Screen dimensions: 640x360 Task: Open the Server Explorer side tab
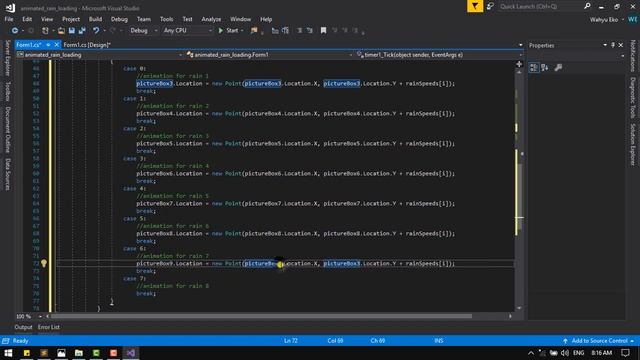(7, 58)
